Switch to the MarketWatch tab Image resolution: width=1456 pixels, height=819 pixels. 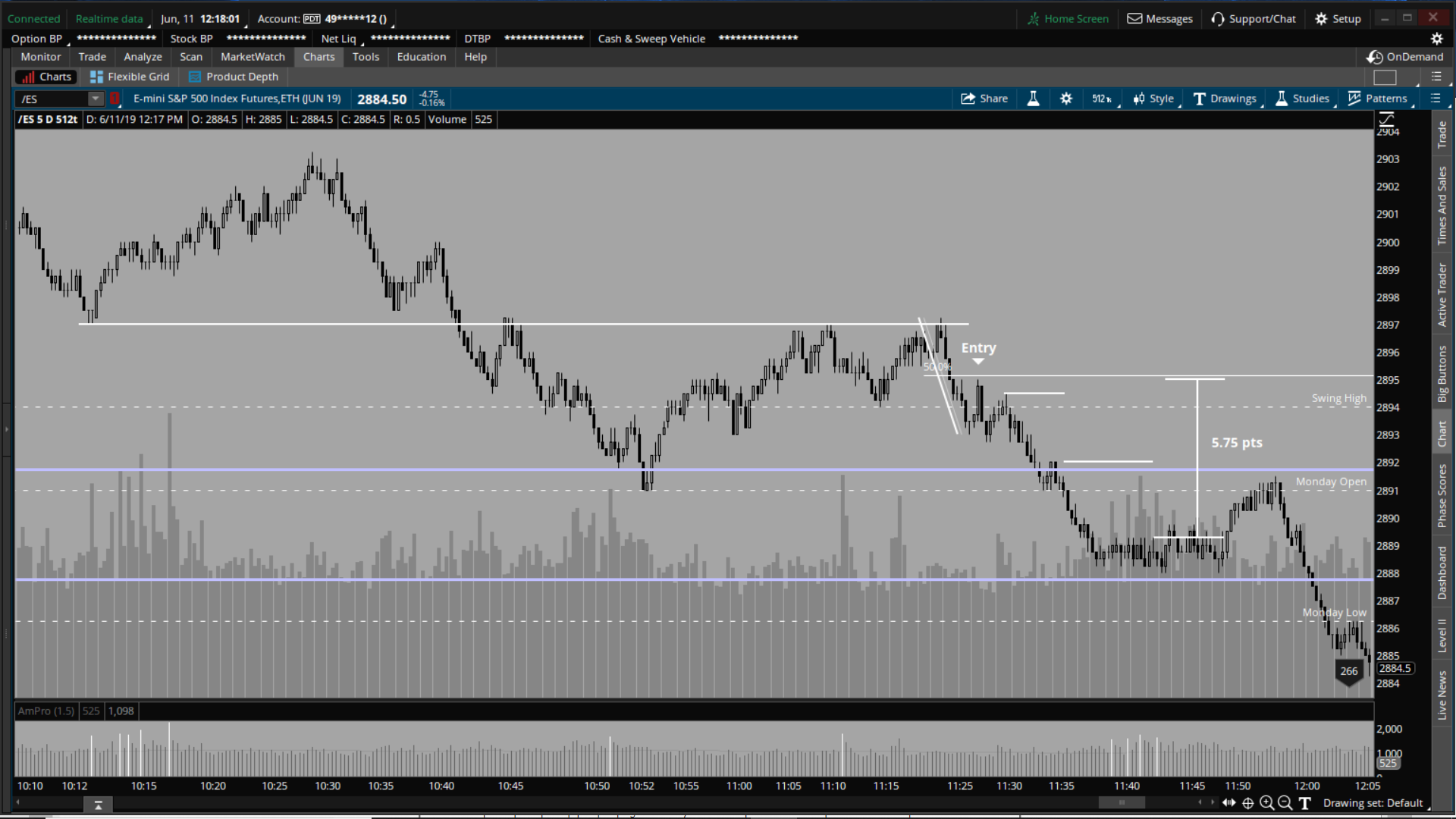point(253,57)
